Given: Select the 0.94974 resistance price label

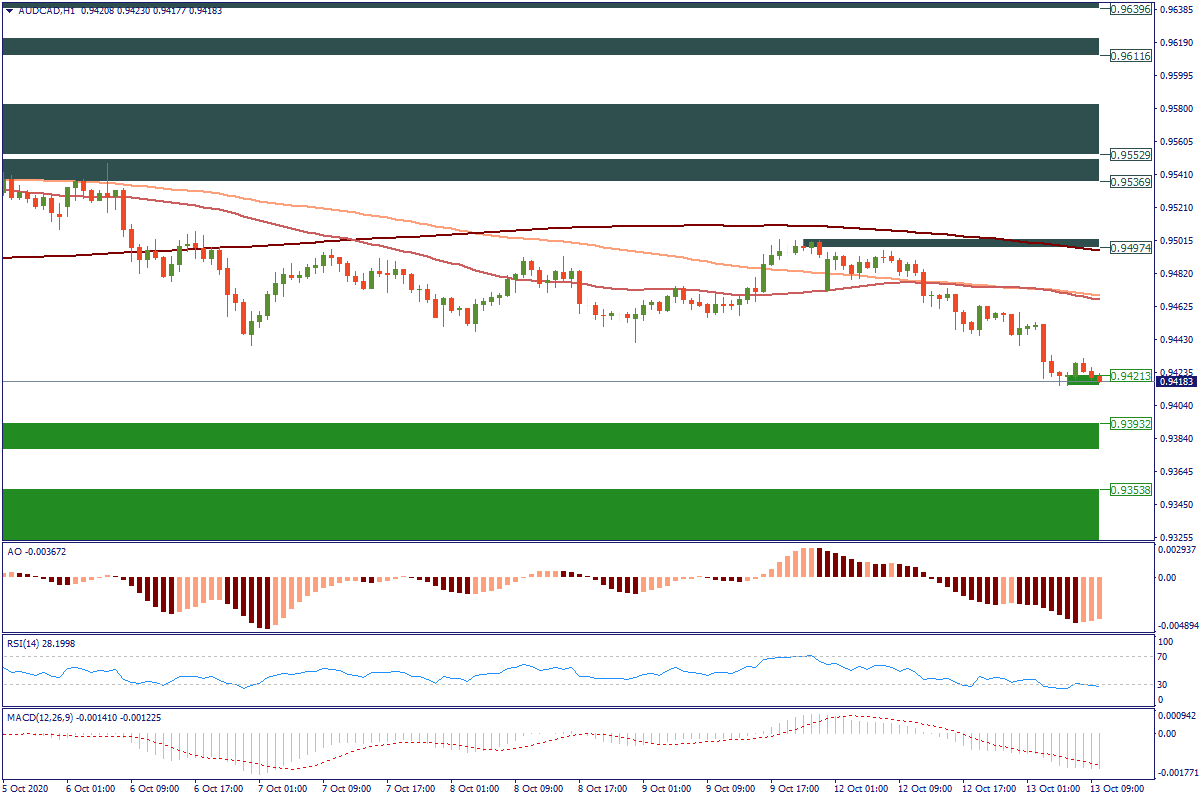Looking at the screenshot, I should pyautogui.click(x=1131, y=249).
